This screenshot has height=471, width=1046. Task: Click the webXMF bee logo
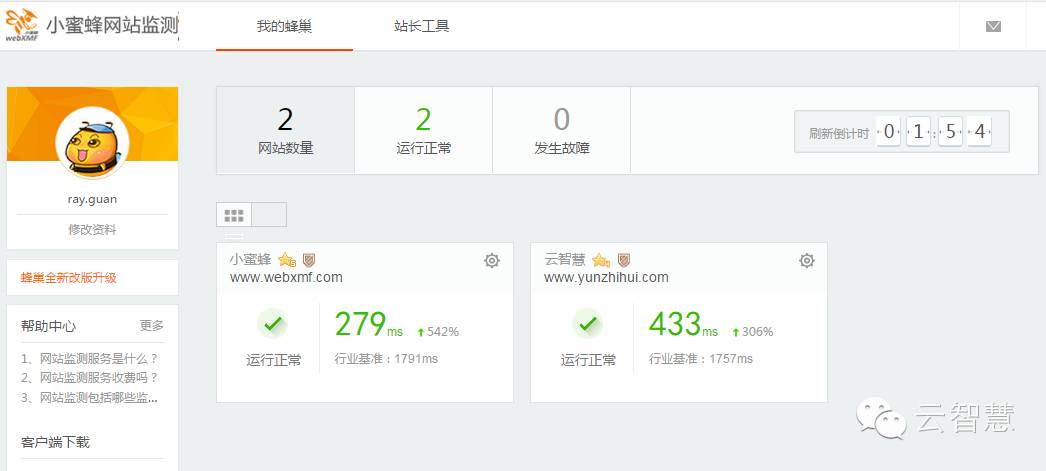click(x=22, y=25)
